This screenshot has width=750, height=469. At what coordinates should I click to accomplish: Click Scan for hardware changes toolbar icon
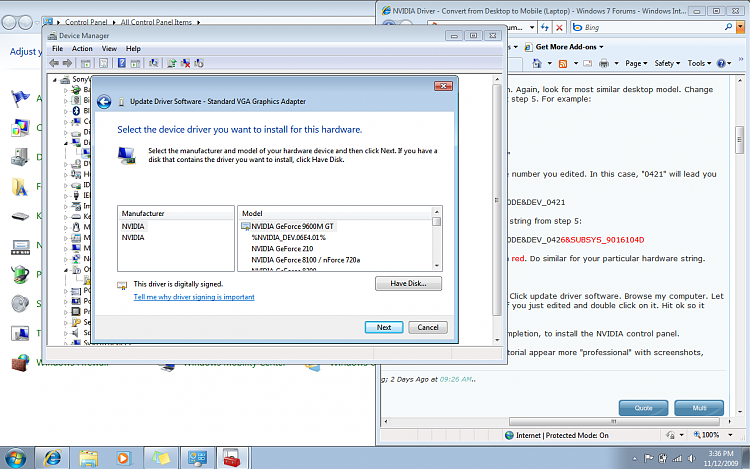coord(154,63)
